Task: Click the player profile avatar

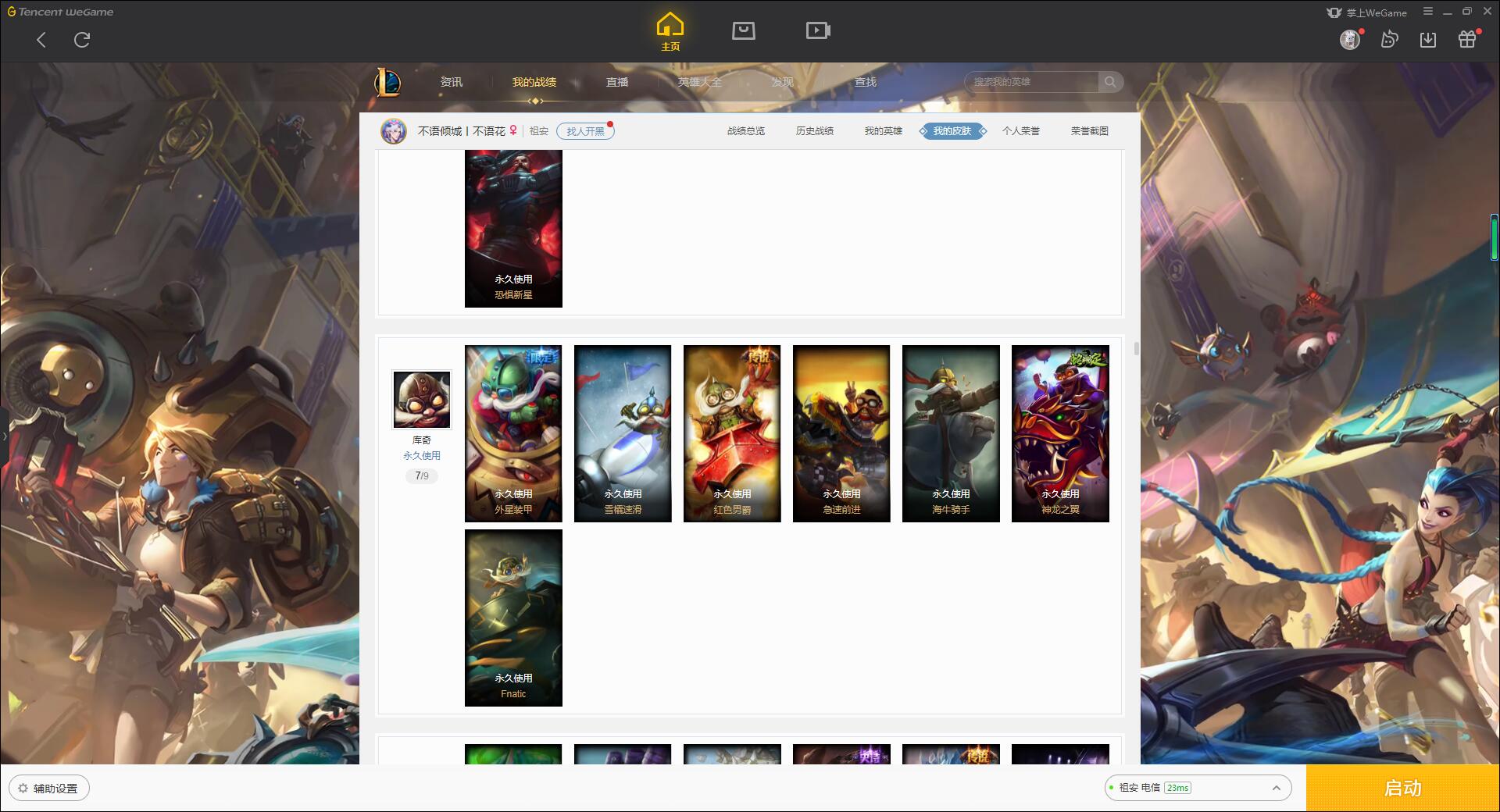Action: (394, 131)
